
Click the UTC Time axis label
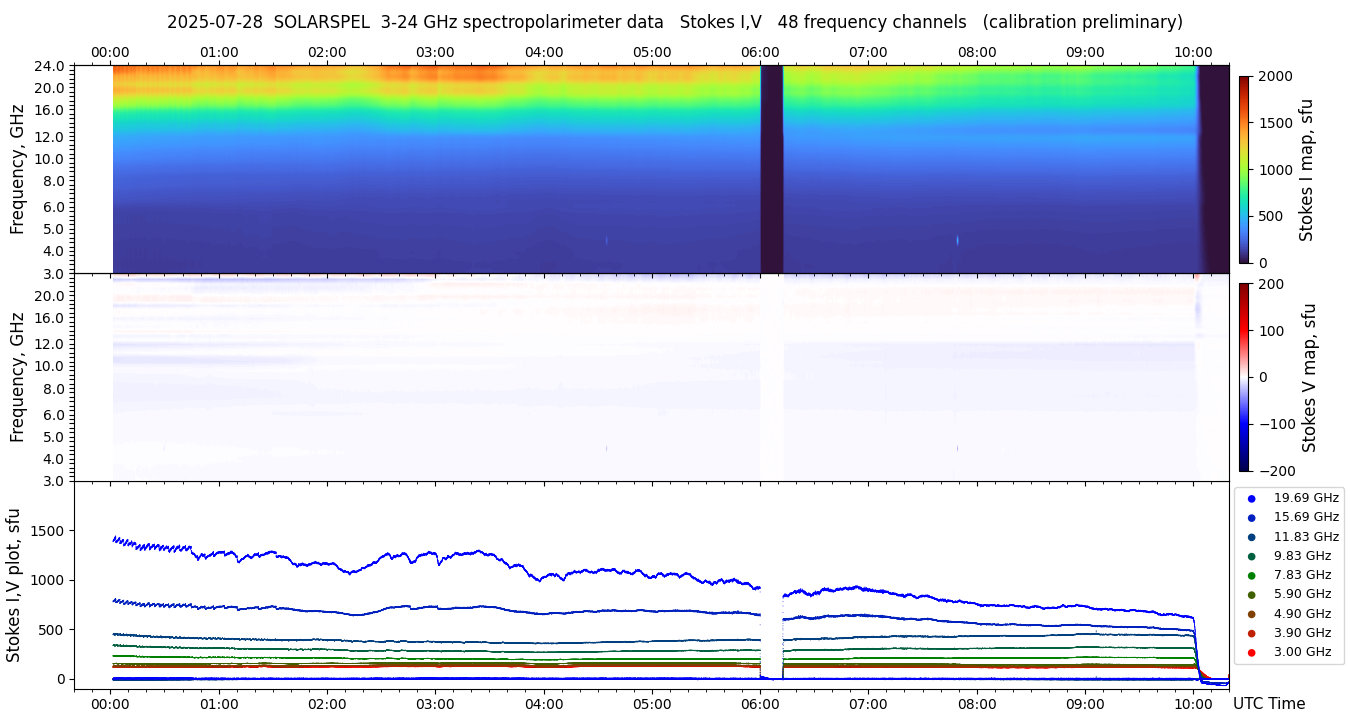(1268, 704)
